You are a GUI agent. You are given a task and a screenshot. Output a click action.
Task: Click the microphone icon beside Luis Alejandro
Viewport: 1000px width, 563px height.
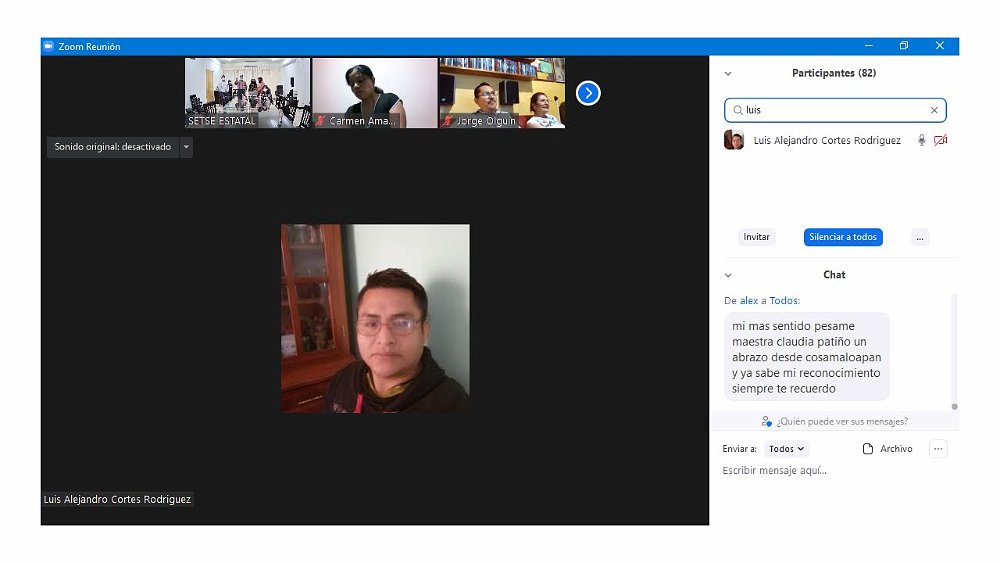(921, 141)
